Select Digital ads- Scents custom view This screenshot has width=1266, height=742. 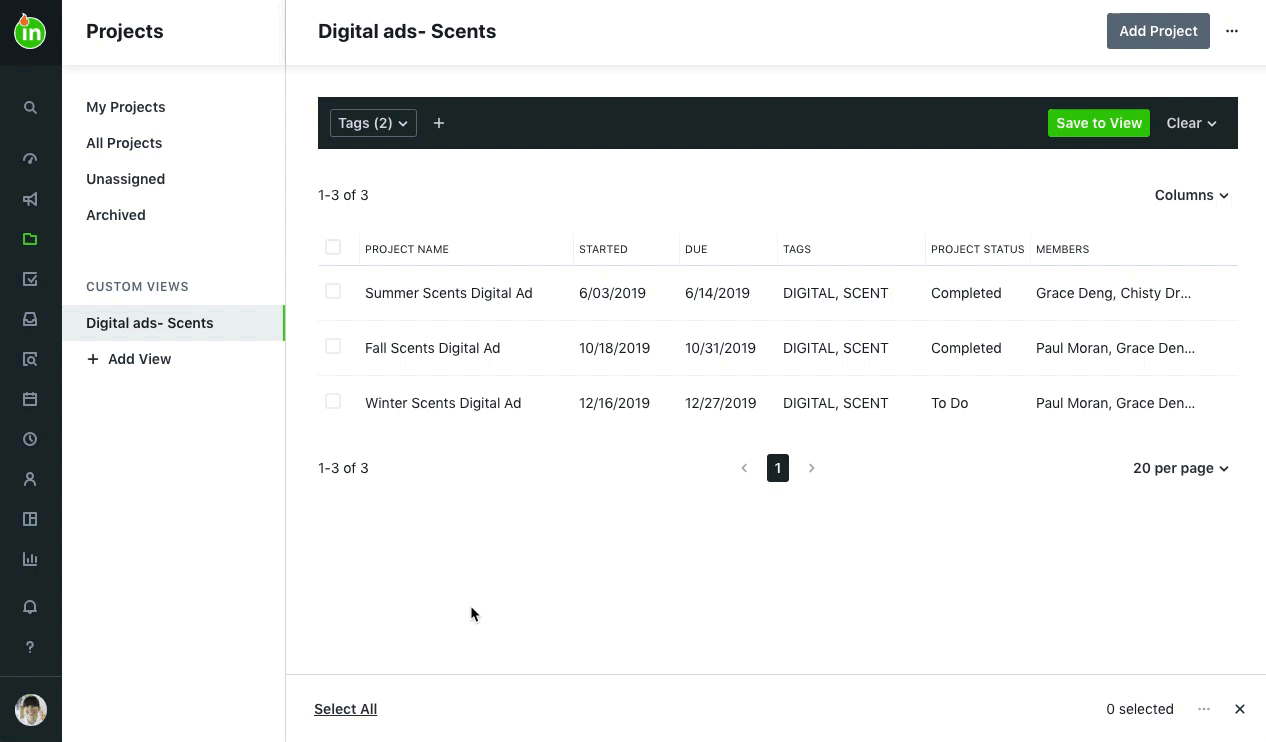(x=174, y=323)
